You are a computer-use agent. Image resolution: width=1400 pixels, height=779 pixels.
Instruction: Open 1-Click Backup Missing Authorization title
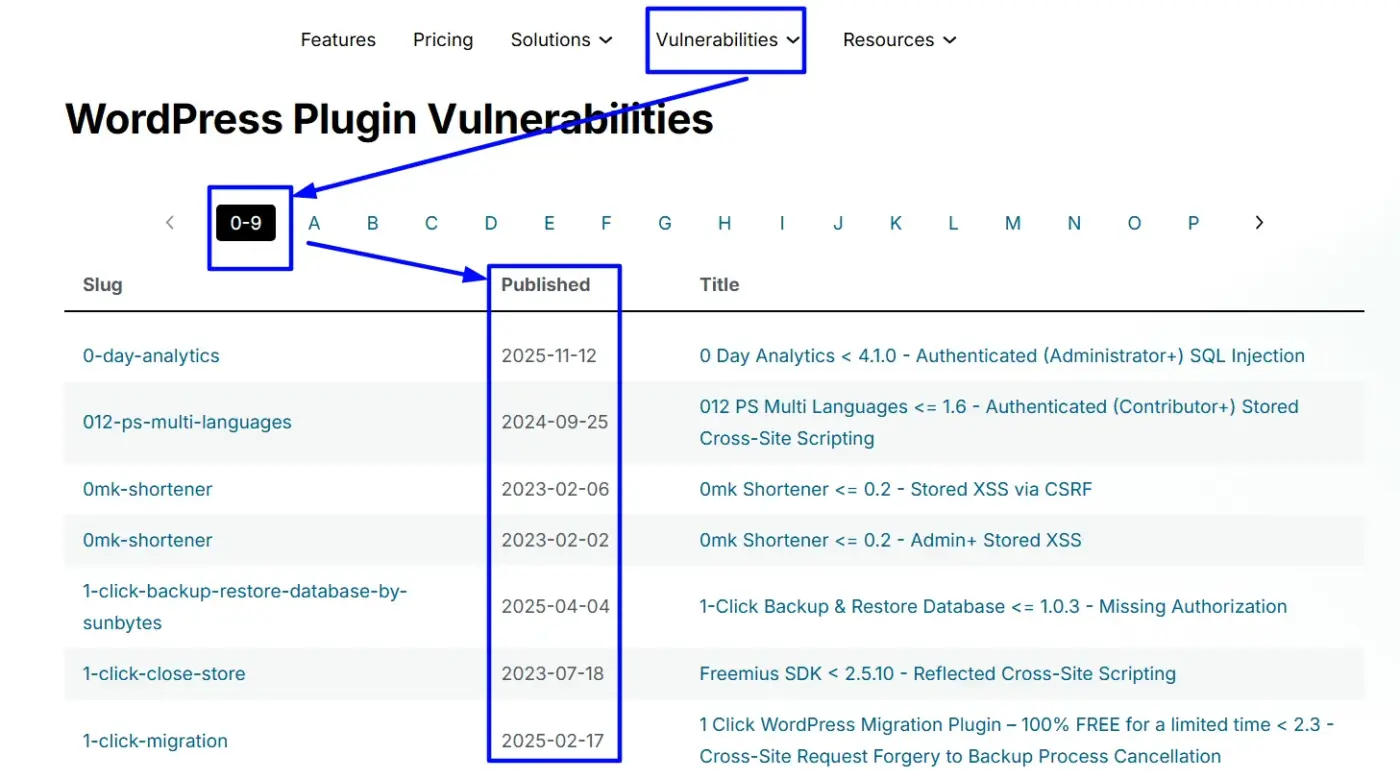(x=993, y=607)
